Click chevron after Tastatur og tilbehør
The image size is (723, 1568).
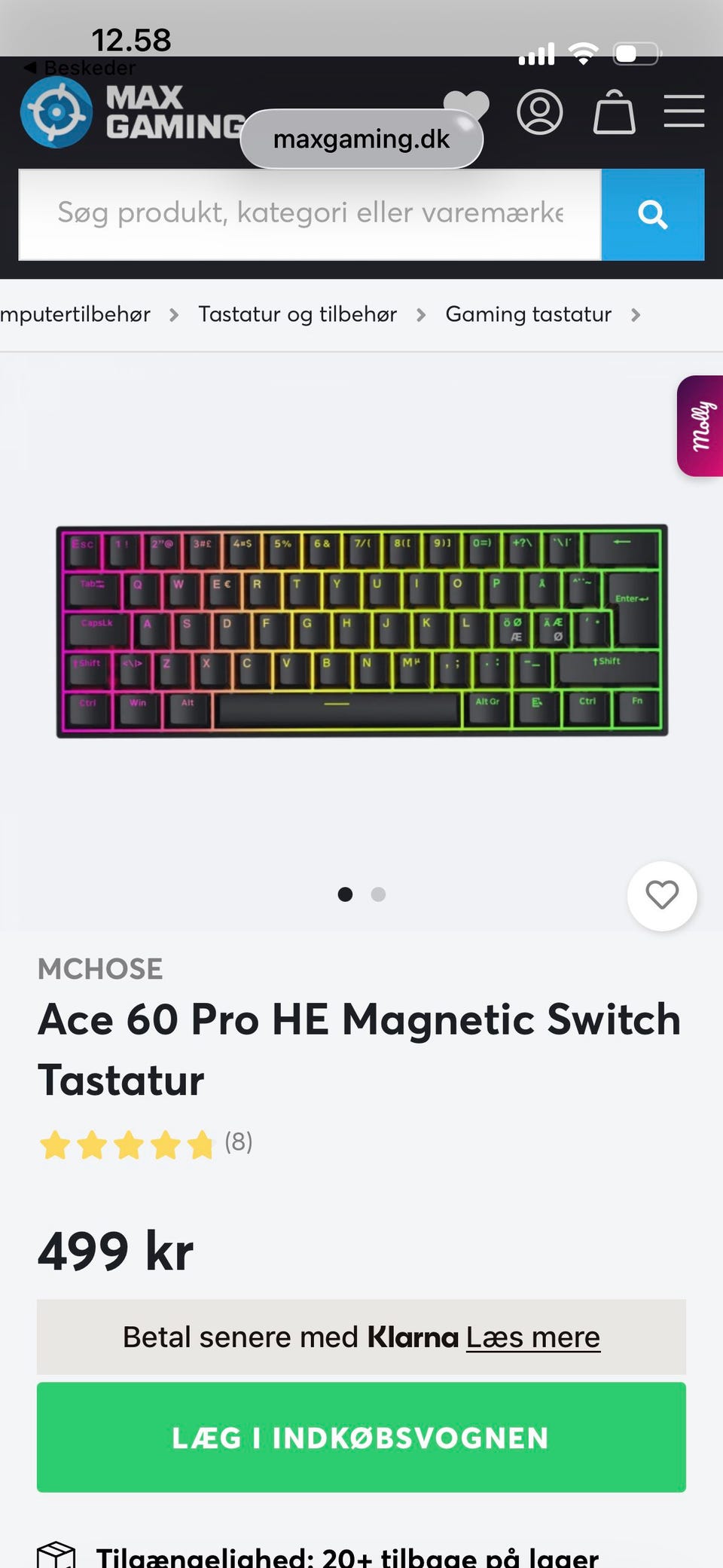click(421, 315)
